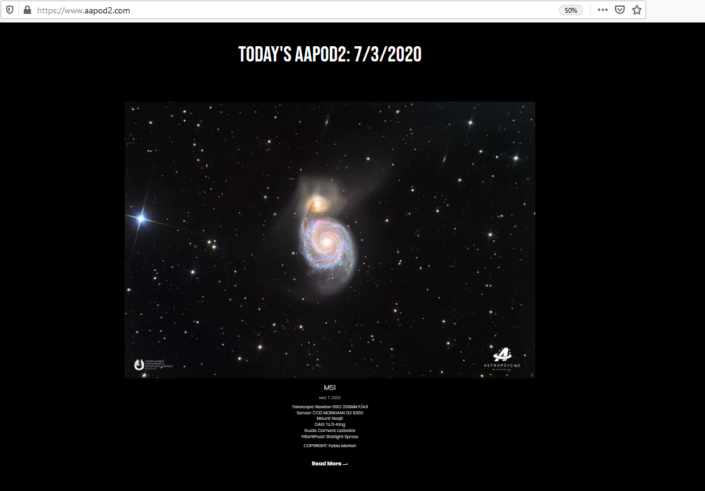Open site security info via padlock icon
Image resolution: width=705 pixels, height=491 pixels.
click(27, 9)
